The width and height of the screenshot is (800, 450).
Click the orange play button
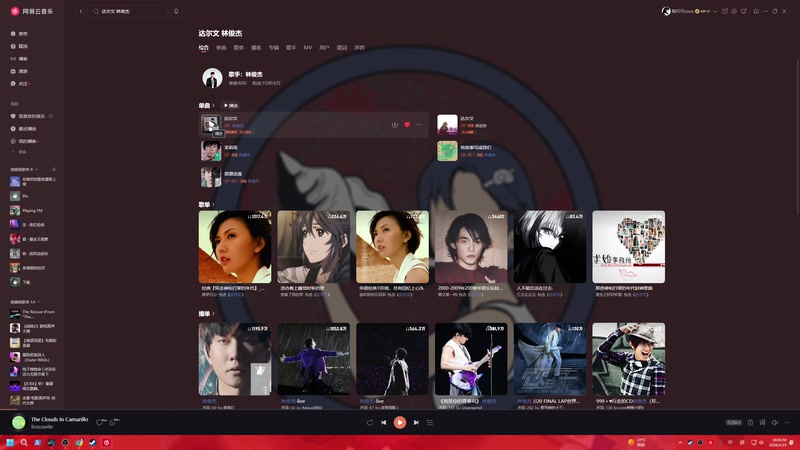pyautogui.click(x=400, y=422)
